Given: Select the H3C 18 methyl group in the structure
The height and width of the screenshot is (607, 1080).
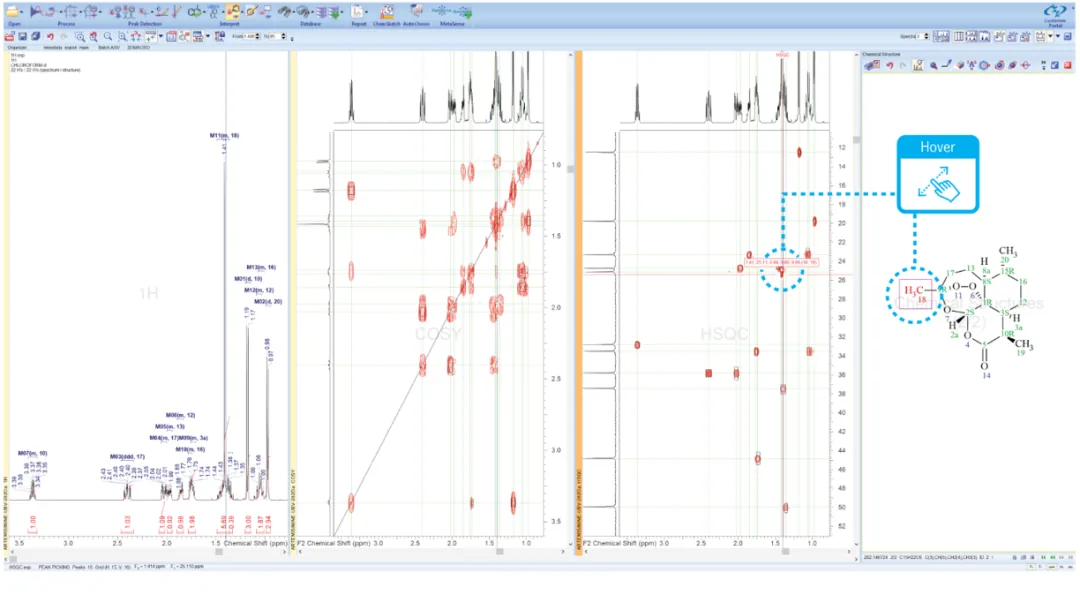Looking at the screenshot, I should (916, 294).
